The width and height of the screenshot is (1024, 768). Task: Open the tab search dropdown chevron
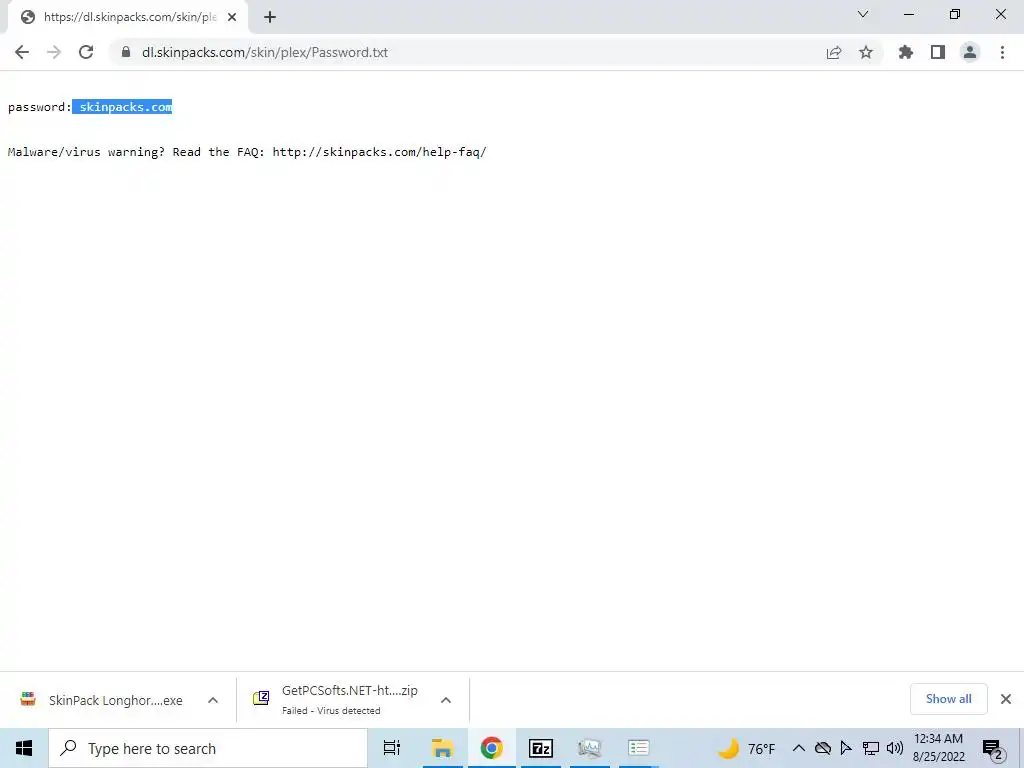click(863, 14)
